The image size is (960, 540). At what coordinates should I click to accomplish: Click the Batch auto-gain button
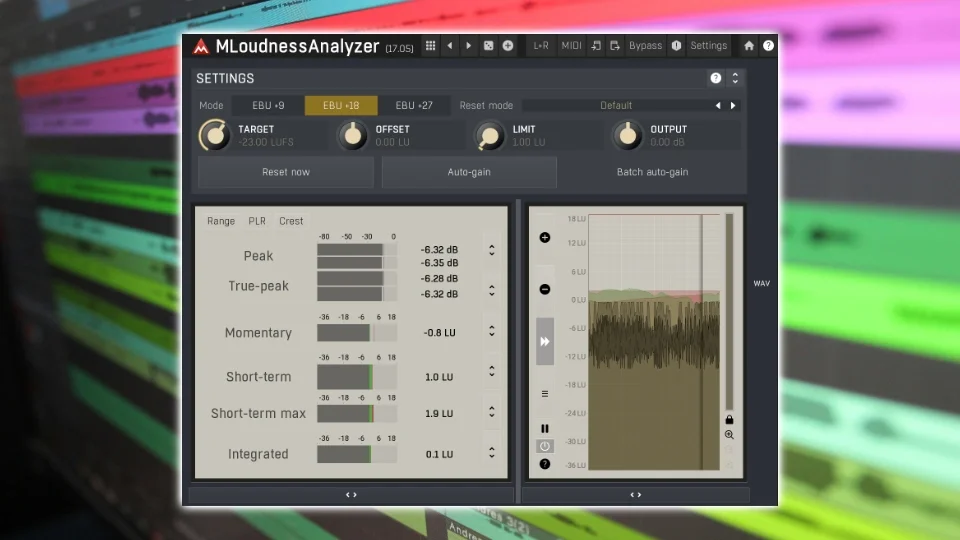click(653, 172)
